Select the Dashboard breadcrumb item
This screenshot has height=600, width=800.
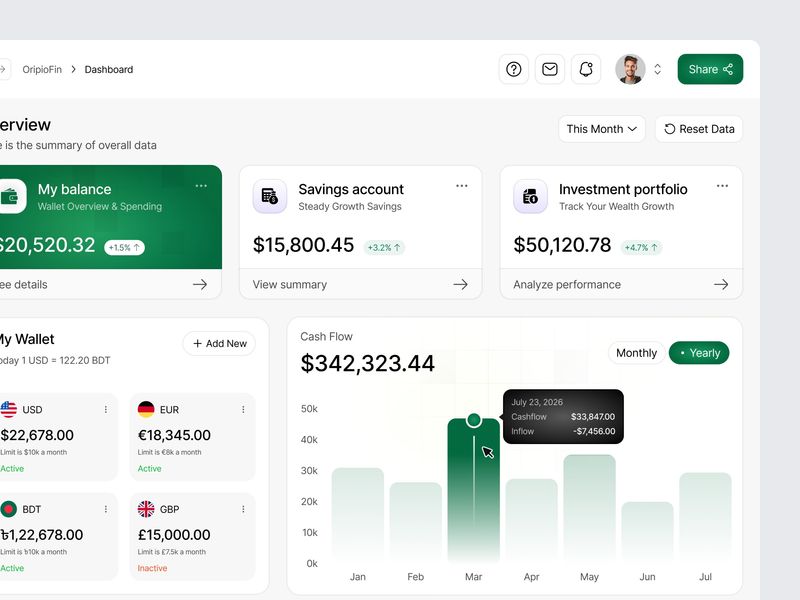click(109, 70)
